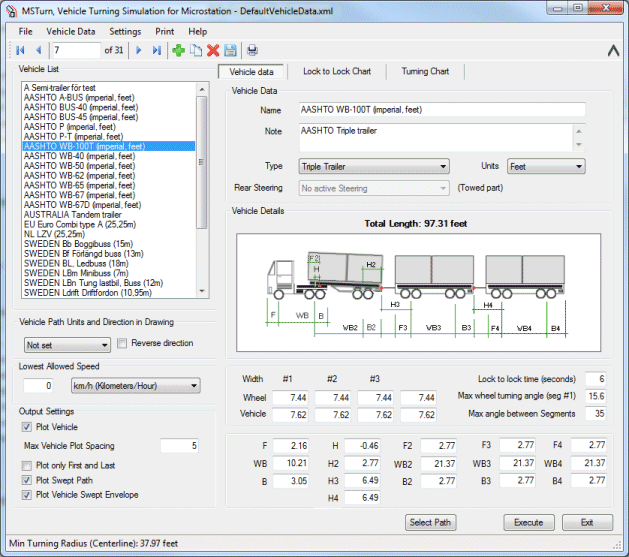Go to next vehicle record
Image resolution: width=629 pixels, height=557 pixels.
[x=139, y=50]
